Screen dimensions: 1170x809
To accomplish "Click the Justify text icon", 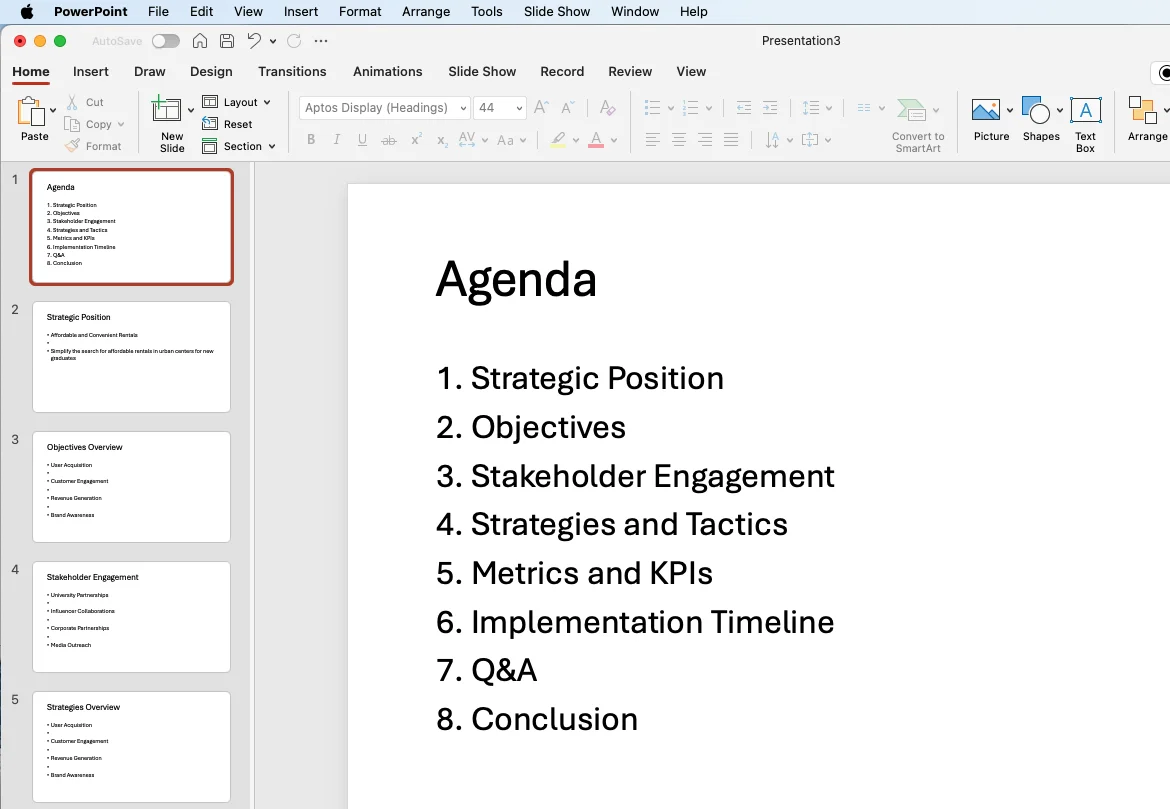I will click(x=731, y=140).
